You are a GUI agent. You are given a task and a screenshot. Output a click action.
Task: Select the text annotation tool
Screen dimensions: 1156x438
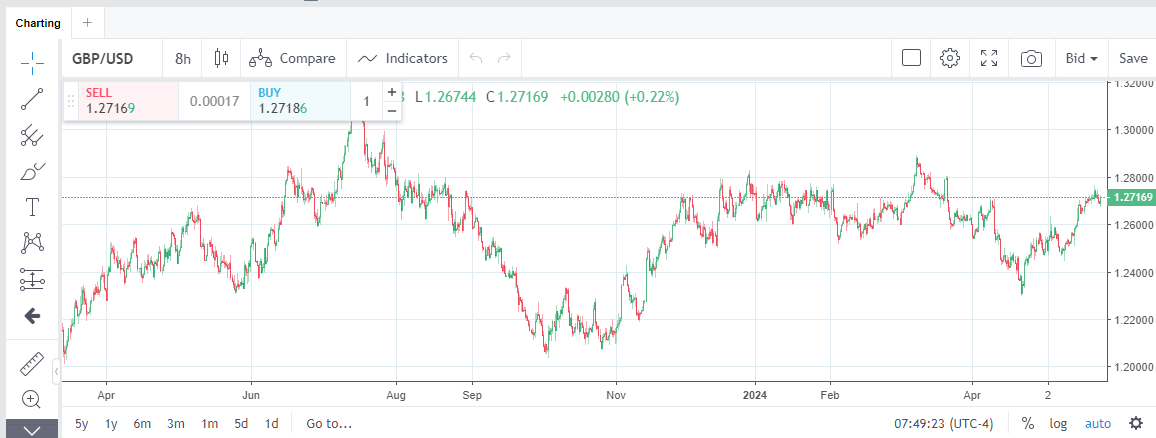point(32,207)
